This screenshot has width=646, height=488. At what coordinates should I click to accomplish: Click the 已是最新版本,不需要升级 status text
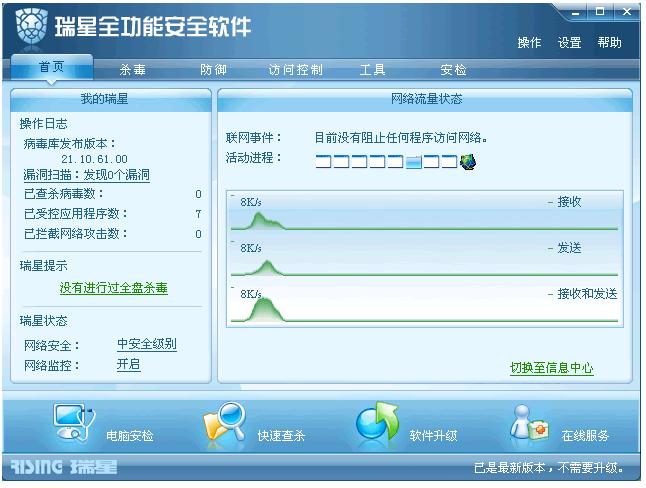tap(549, 468)
